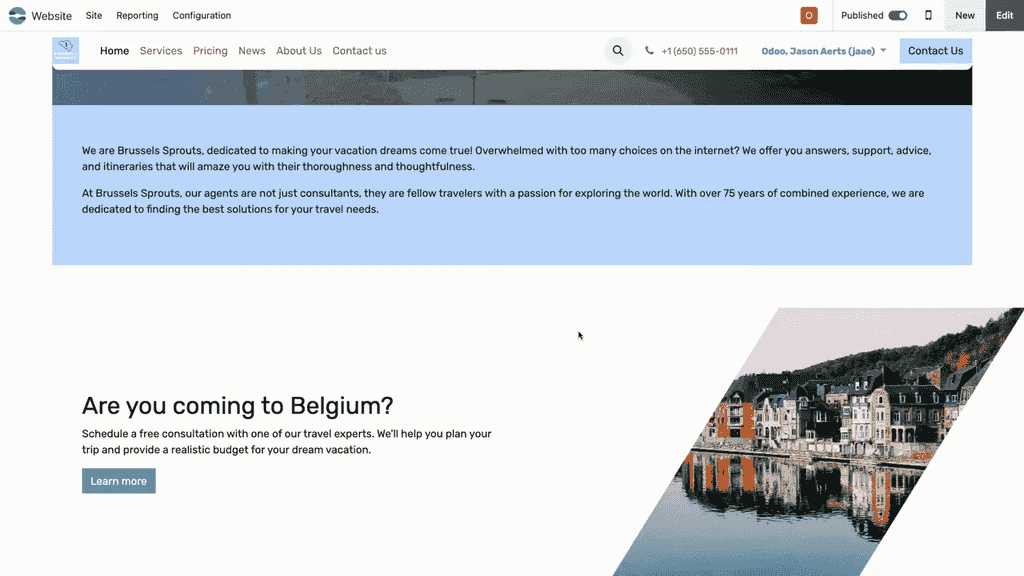Open the search magnifier icon

[618, 51]
